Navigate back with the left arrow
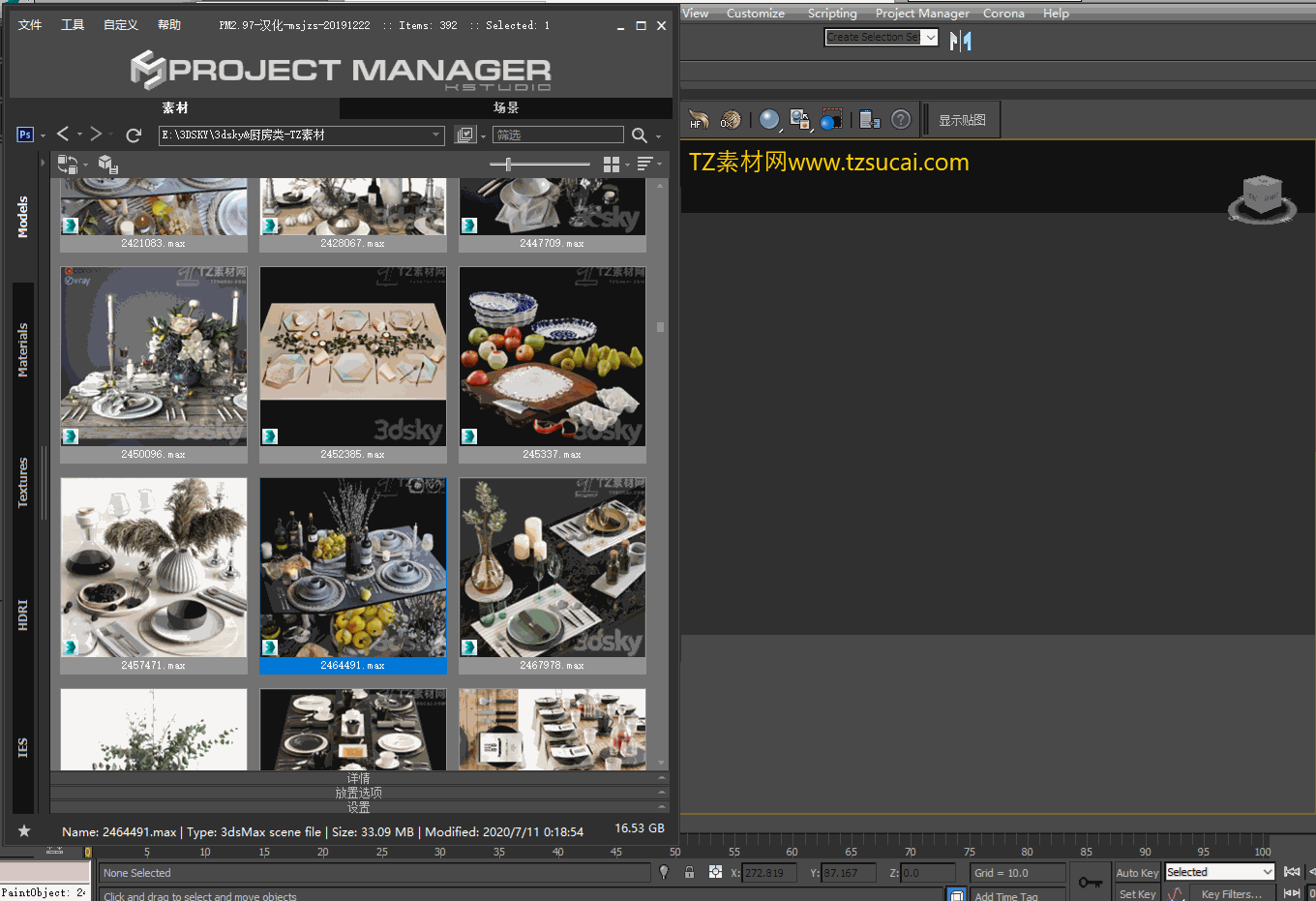This screenshot has width=1316, height=901. coord(63,135)
